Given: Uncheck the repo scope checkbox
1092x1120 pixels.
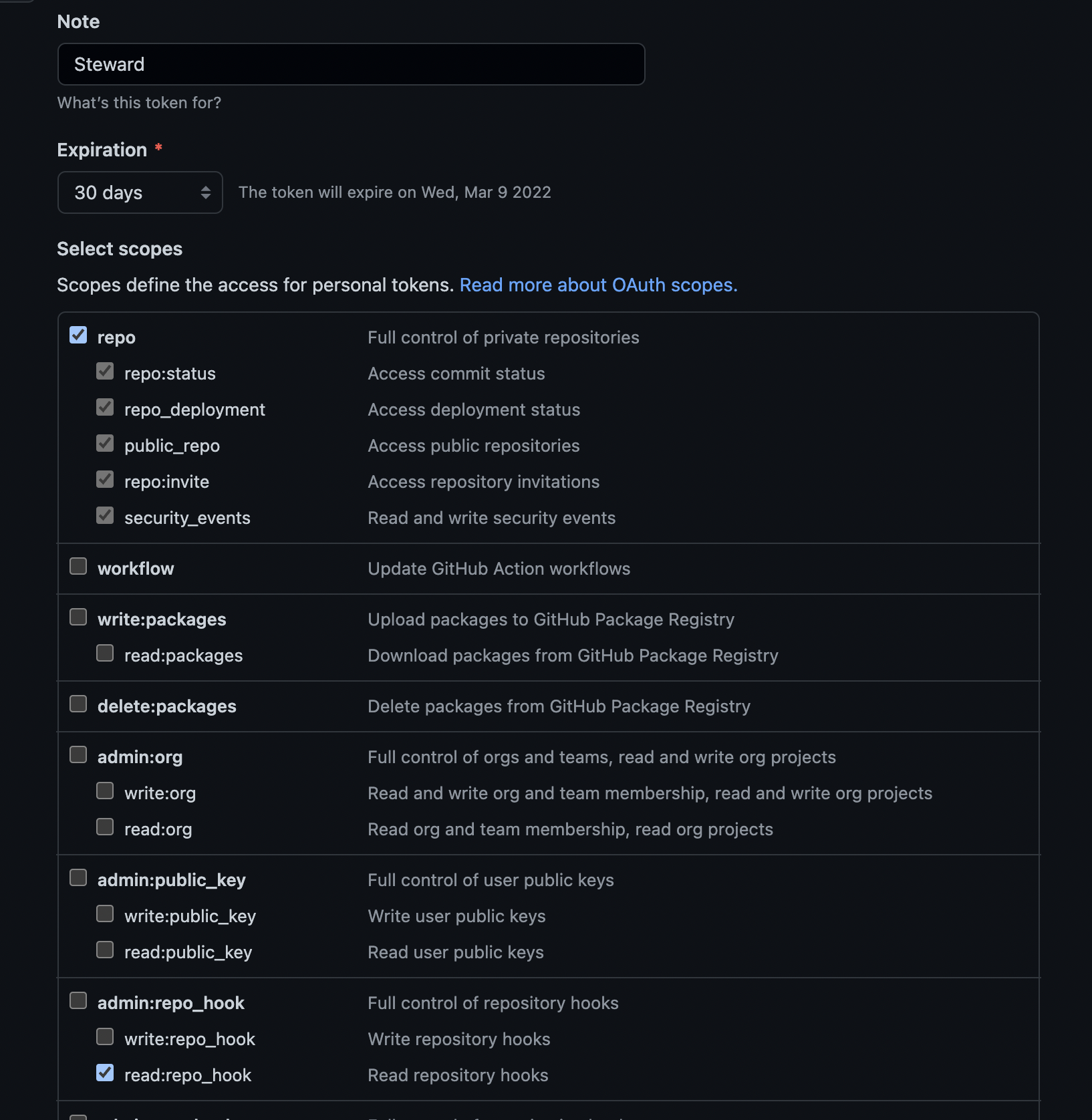Looking at the screenshot, I should coord(78,335).
